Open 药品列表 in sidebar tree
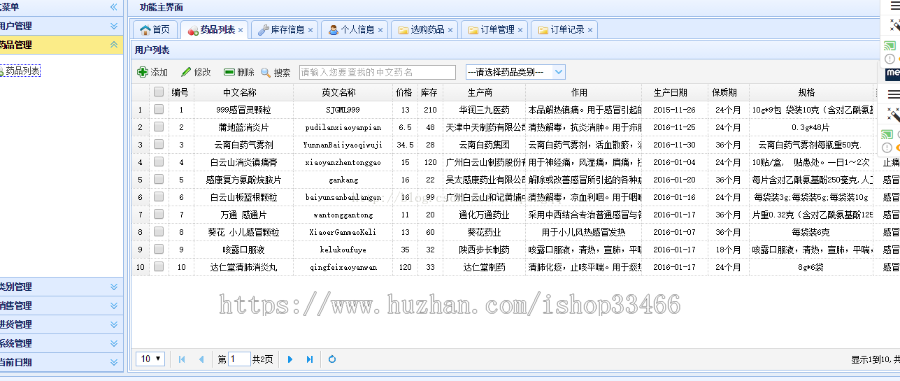 point(22,71)
